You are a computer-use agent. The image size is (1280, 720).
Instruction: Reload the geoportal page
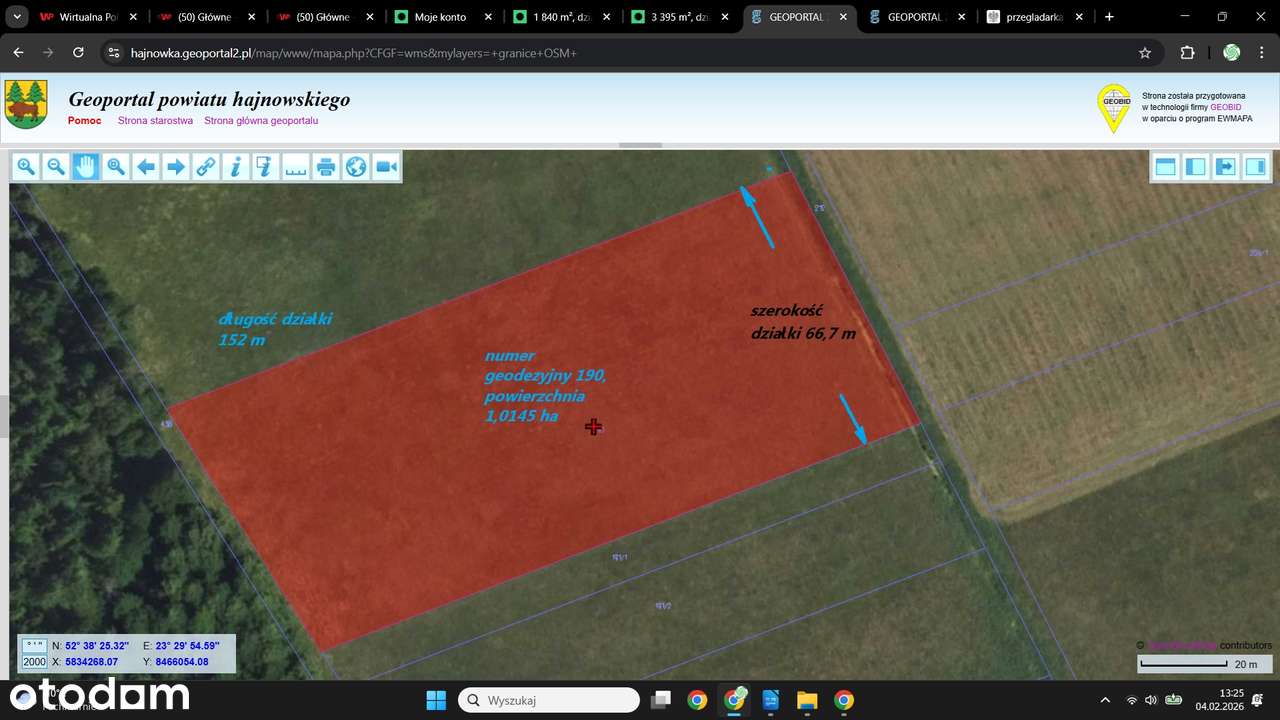pos(78,53)
